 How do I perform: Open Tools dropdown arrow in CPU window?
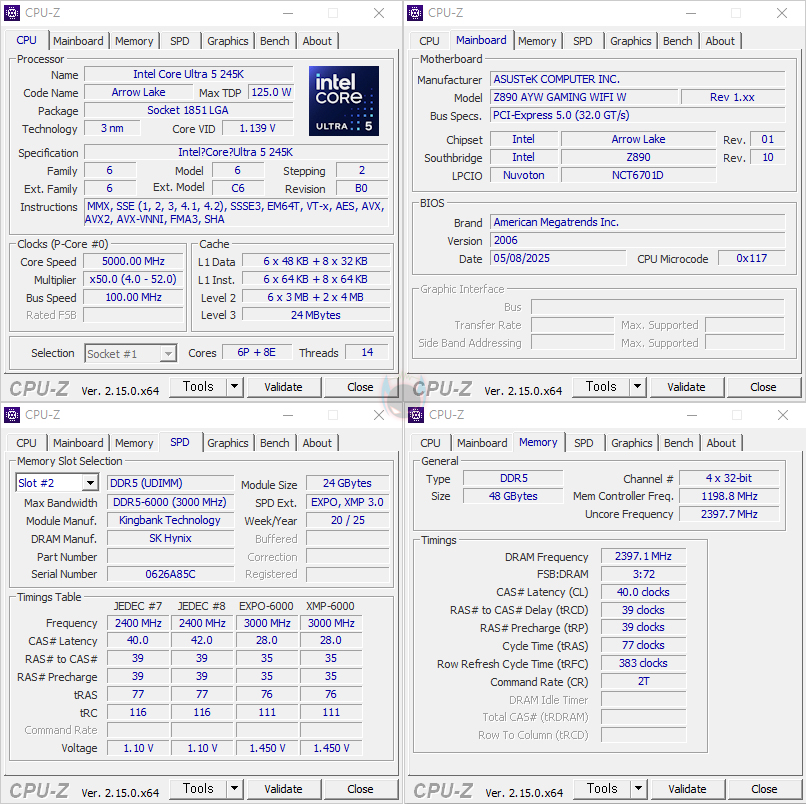pos(234,387)
